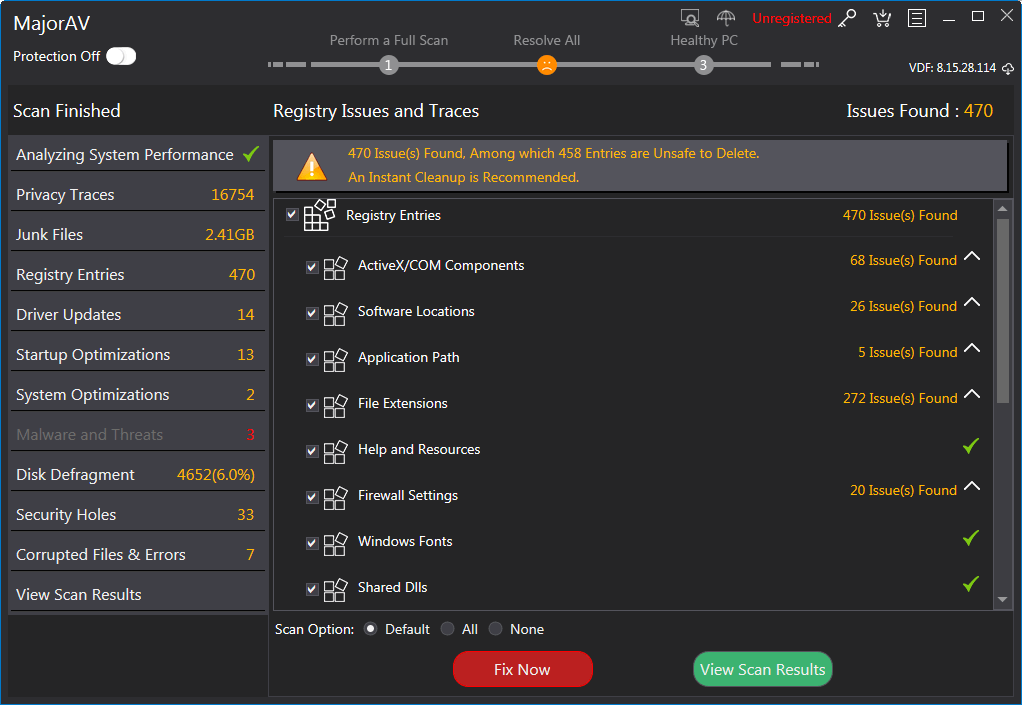This screenshot has width=1022, height=705.
Task: Click the "470 Issue(s) Found" Registry Entries text
Action: (900, 215)
